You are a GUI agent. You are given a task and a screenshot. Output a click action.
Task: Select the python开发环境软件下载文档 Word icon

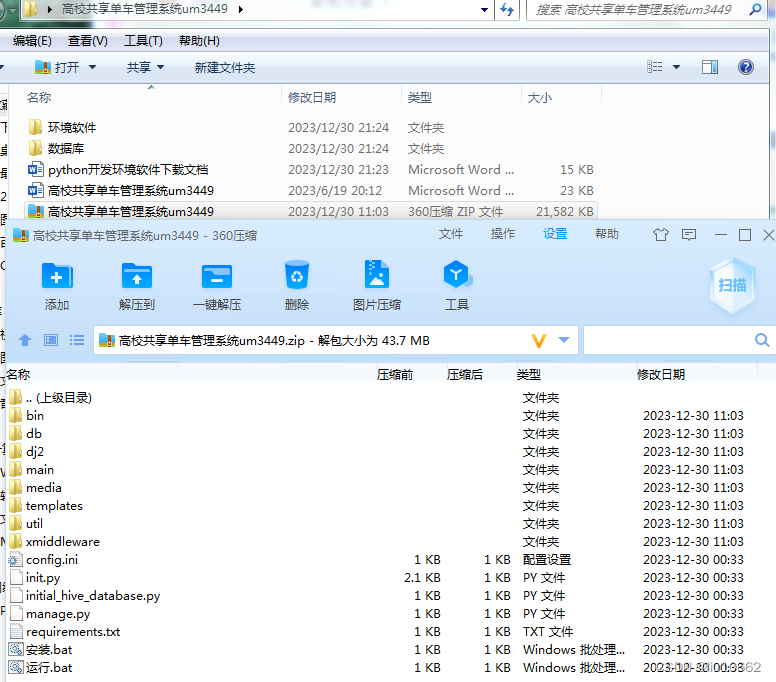pyautogui.click(x=35, y=170)
